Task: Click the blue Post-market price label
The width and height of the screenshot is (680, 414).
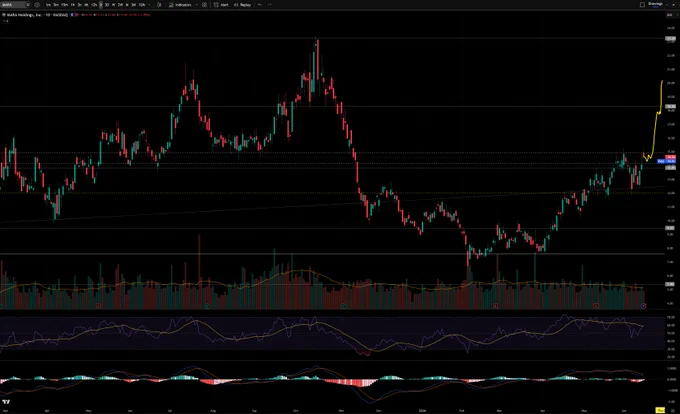Action: click(x=667, y=161)
